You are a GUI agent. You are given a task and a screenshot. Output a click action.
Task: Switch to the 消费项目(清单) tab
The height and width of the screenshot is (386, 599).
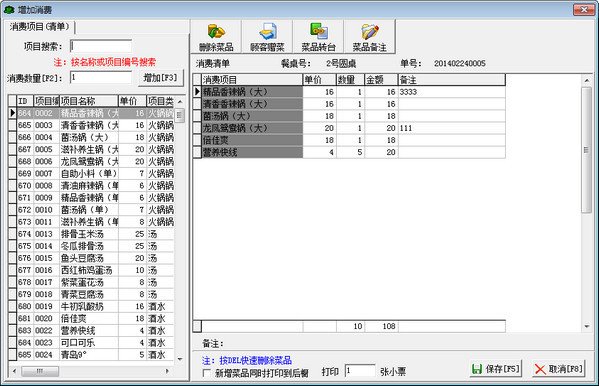coord(40,27)
